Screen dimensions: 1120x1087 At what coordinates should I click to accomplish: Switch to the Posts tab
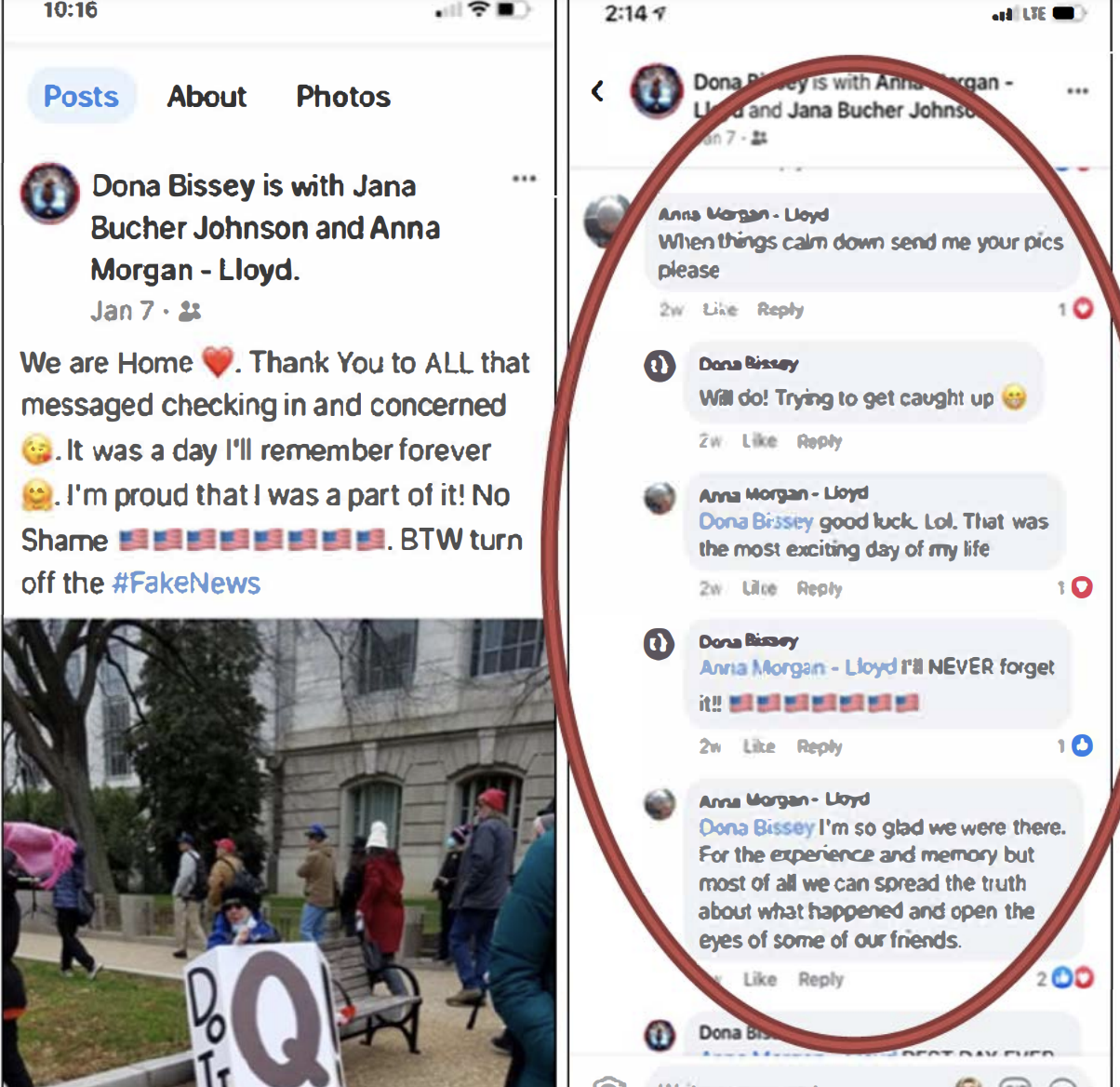(81, 96)
